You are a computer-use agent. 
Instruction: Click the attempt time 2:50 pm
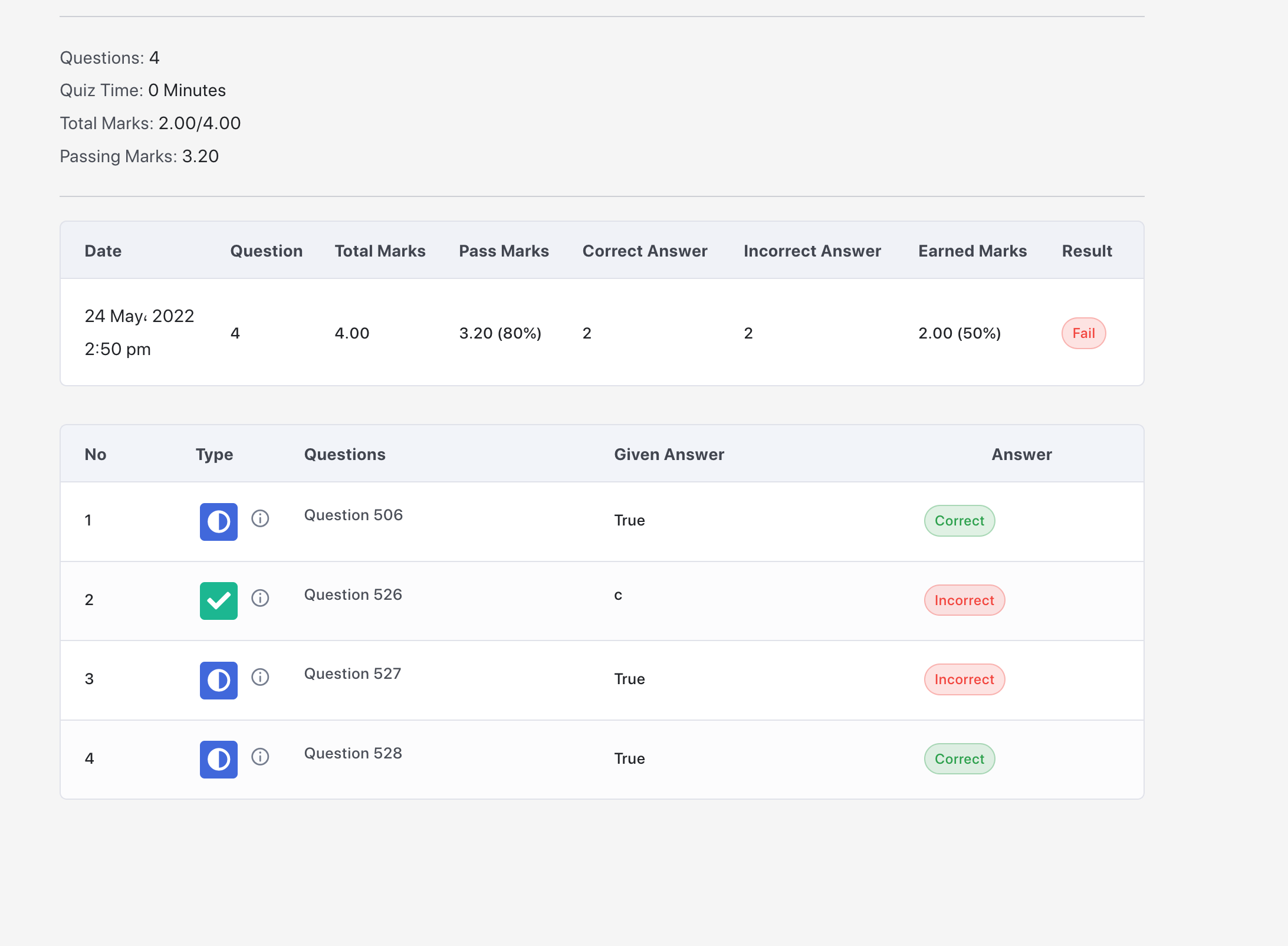(118, 349)
